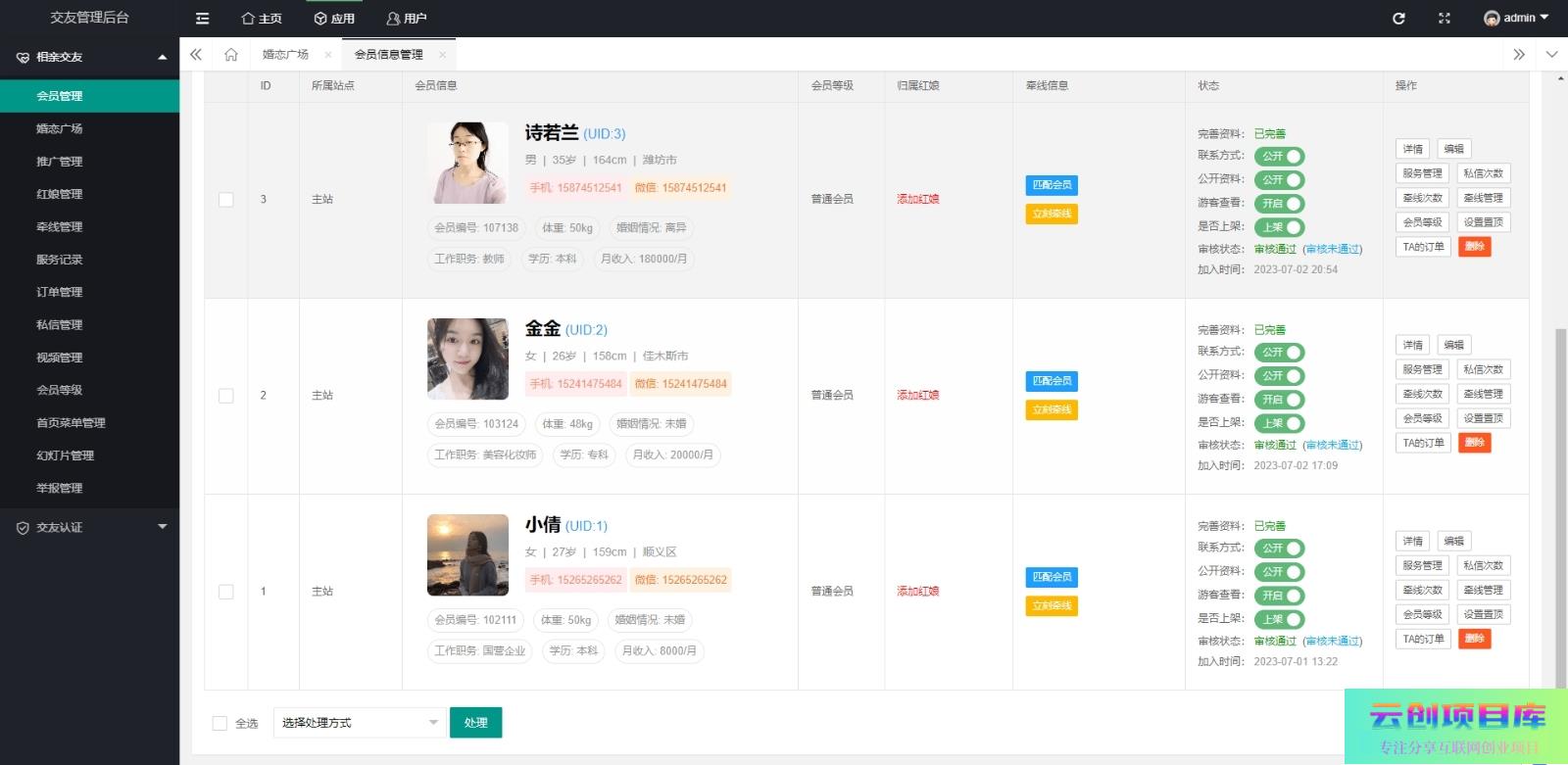Click 匹配会员 button for 金金
Viewport: 1568px width, 765px height.
(x=1052, y=381)
